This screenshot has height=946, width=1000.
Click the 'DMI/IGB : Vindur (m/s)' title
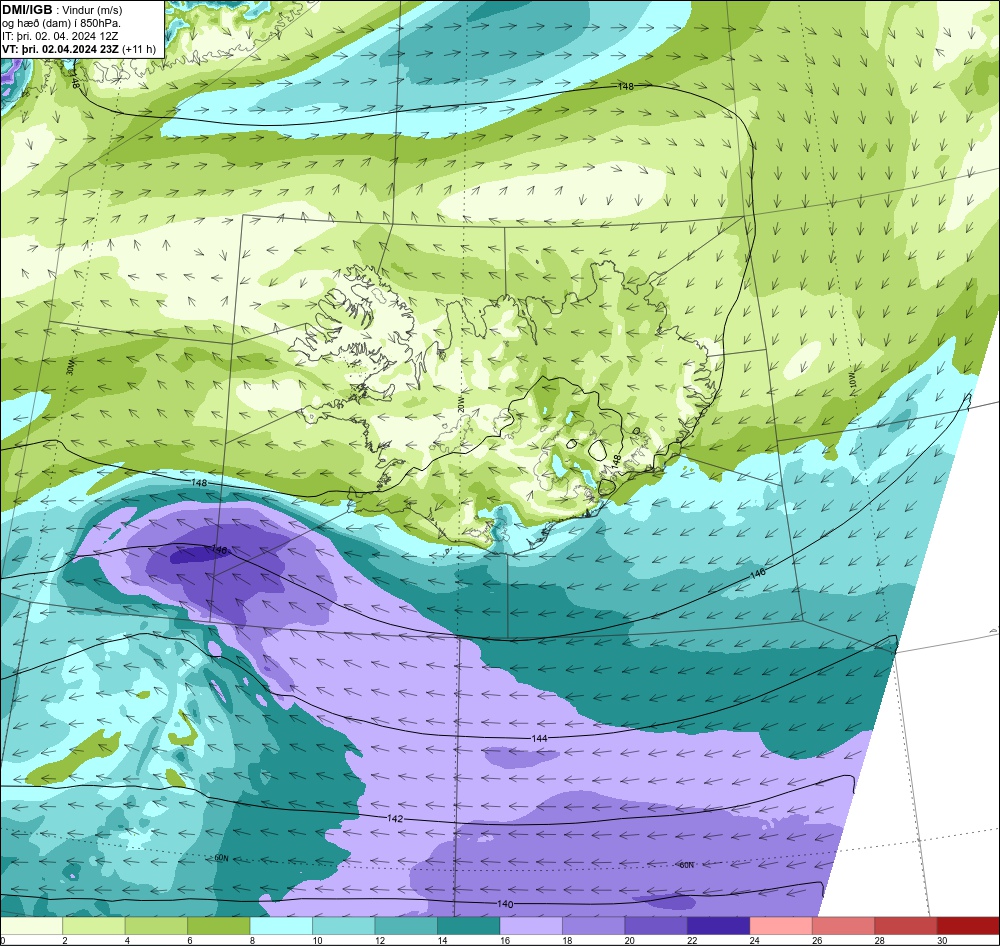coord(62,10)
